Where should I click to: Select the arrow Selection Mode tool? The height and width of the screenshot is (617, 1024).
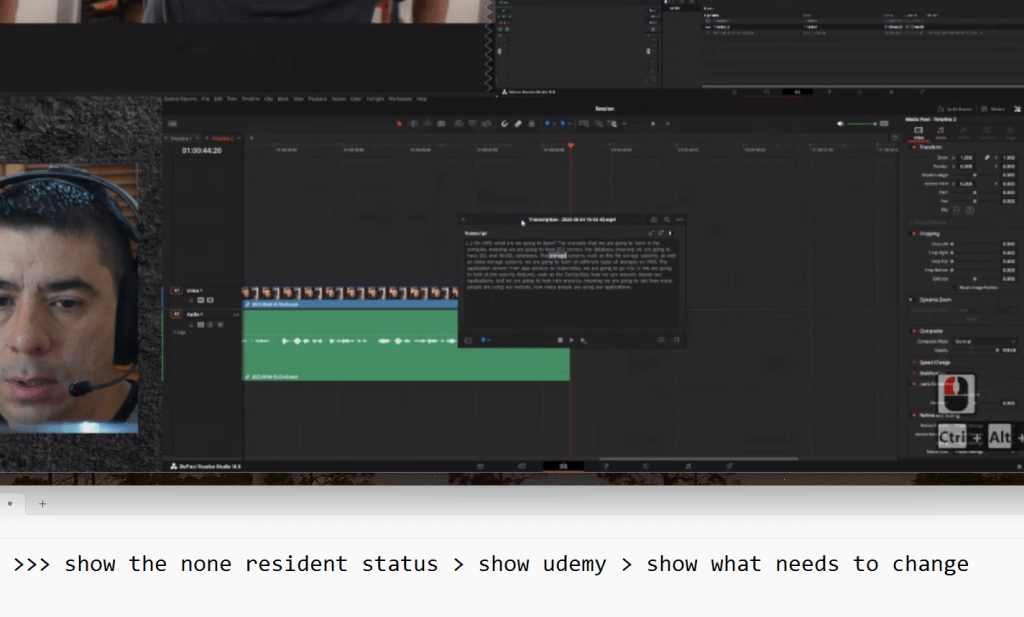coord(400,123)
